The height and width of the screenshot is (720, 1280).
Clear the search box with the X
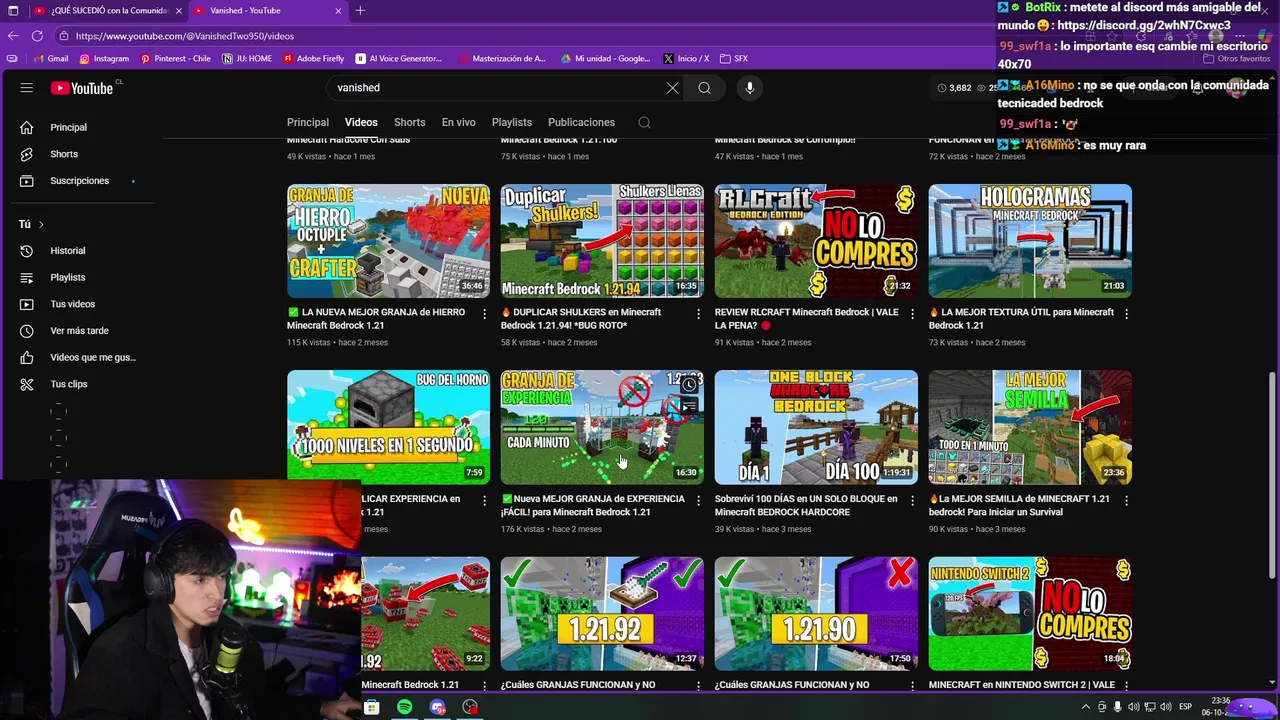tap(672, 88)
